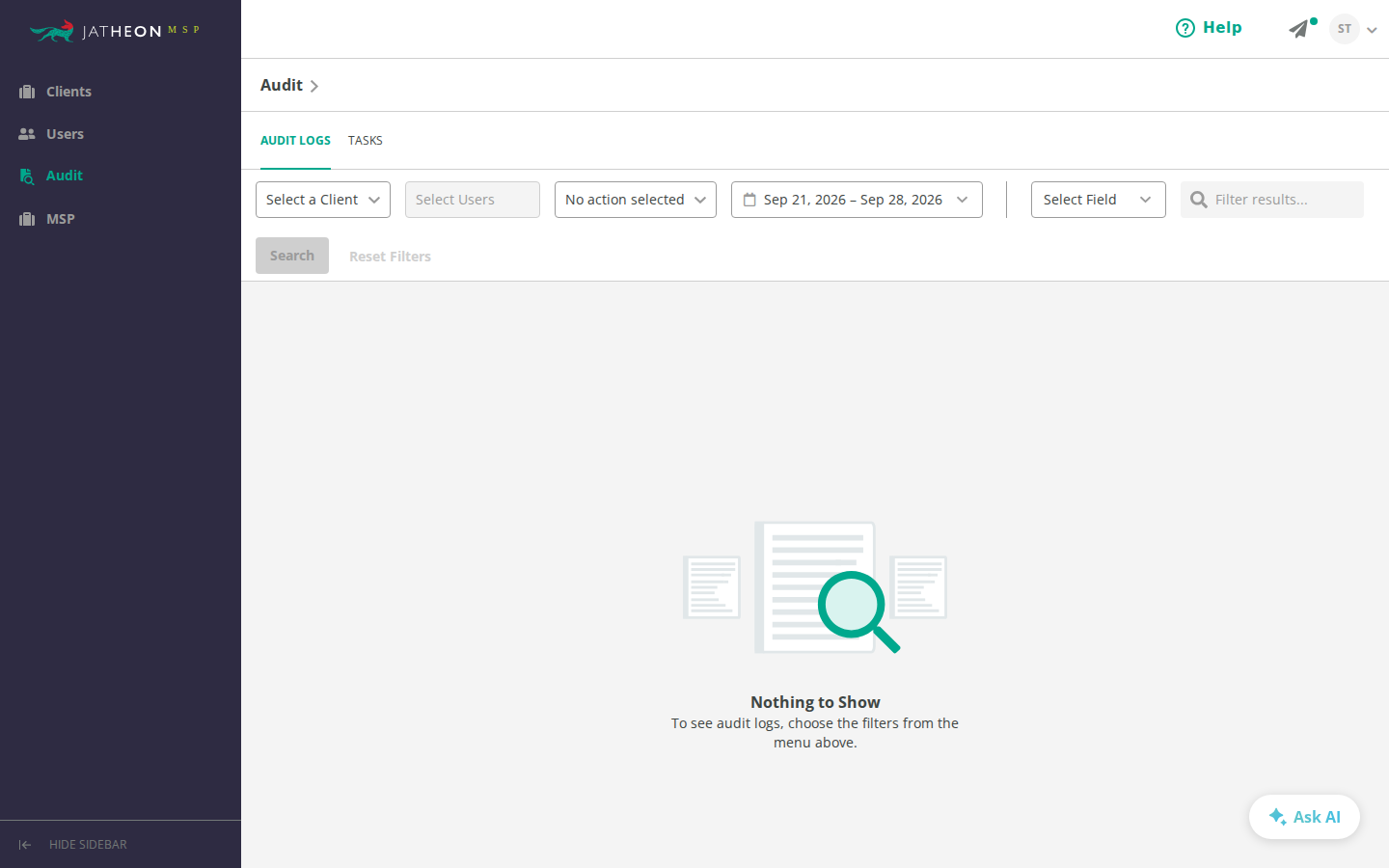Click the calendar icon in date range
The image size is (1389, 868).
(749, 200)
